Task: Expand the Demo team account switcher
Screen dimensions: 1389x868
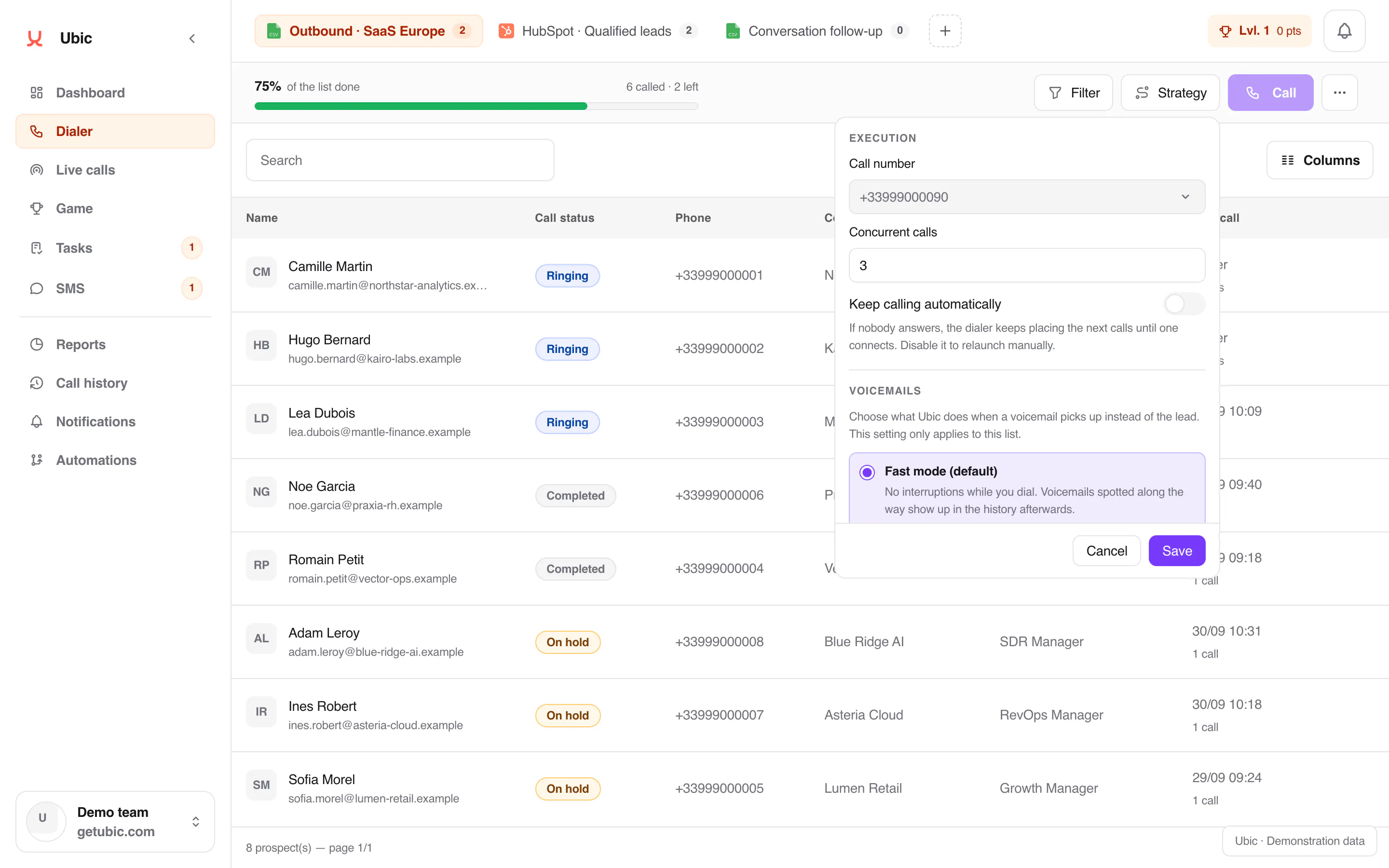Action: [x=115, y=822]
